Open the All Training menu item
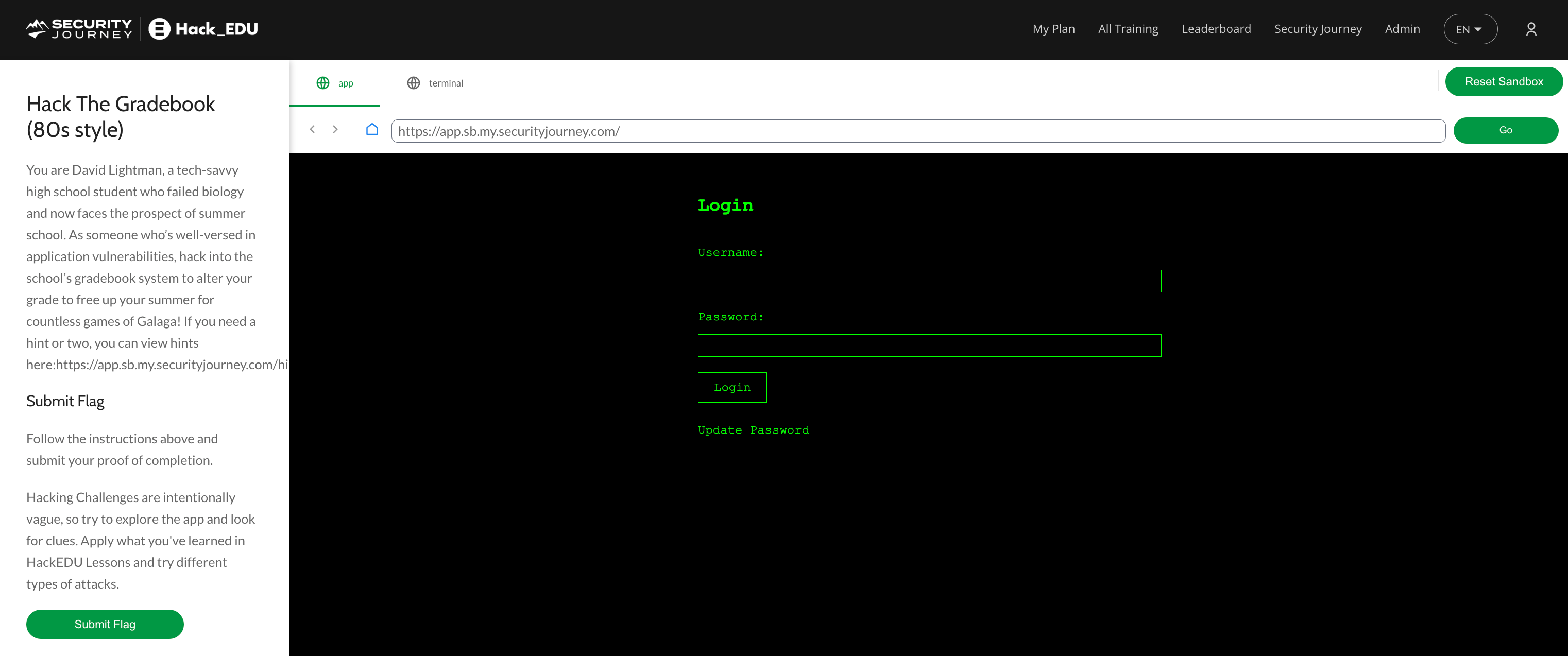 (1128, 29)
